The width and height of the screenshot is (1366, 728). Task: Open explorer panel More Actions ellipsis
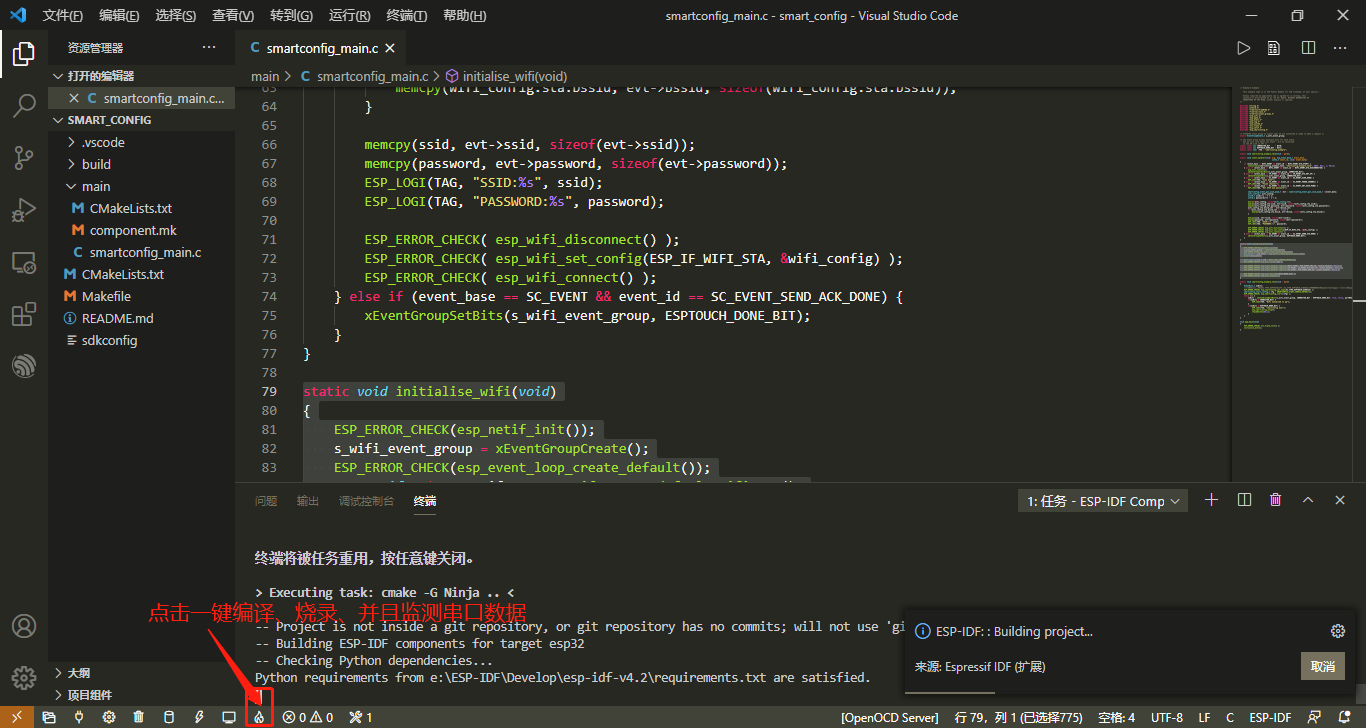pyautogui.click(x=209, y=47)
